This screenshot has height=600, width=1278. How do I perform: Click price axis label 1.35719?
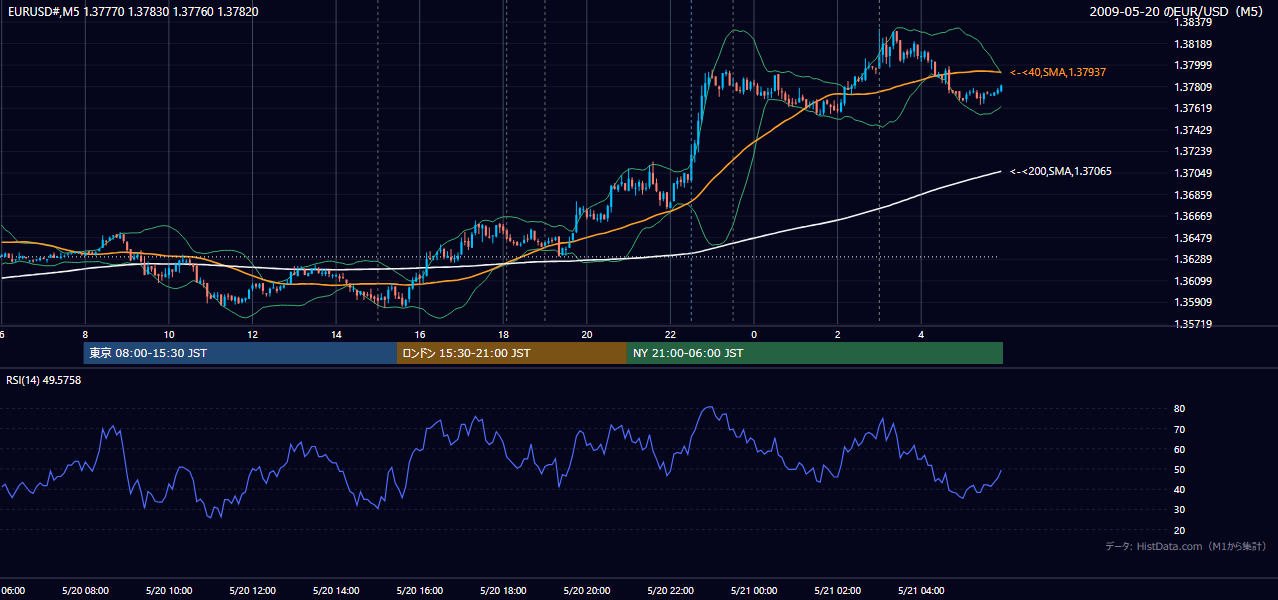(x=1193, y=324)
